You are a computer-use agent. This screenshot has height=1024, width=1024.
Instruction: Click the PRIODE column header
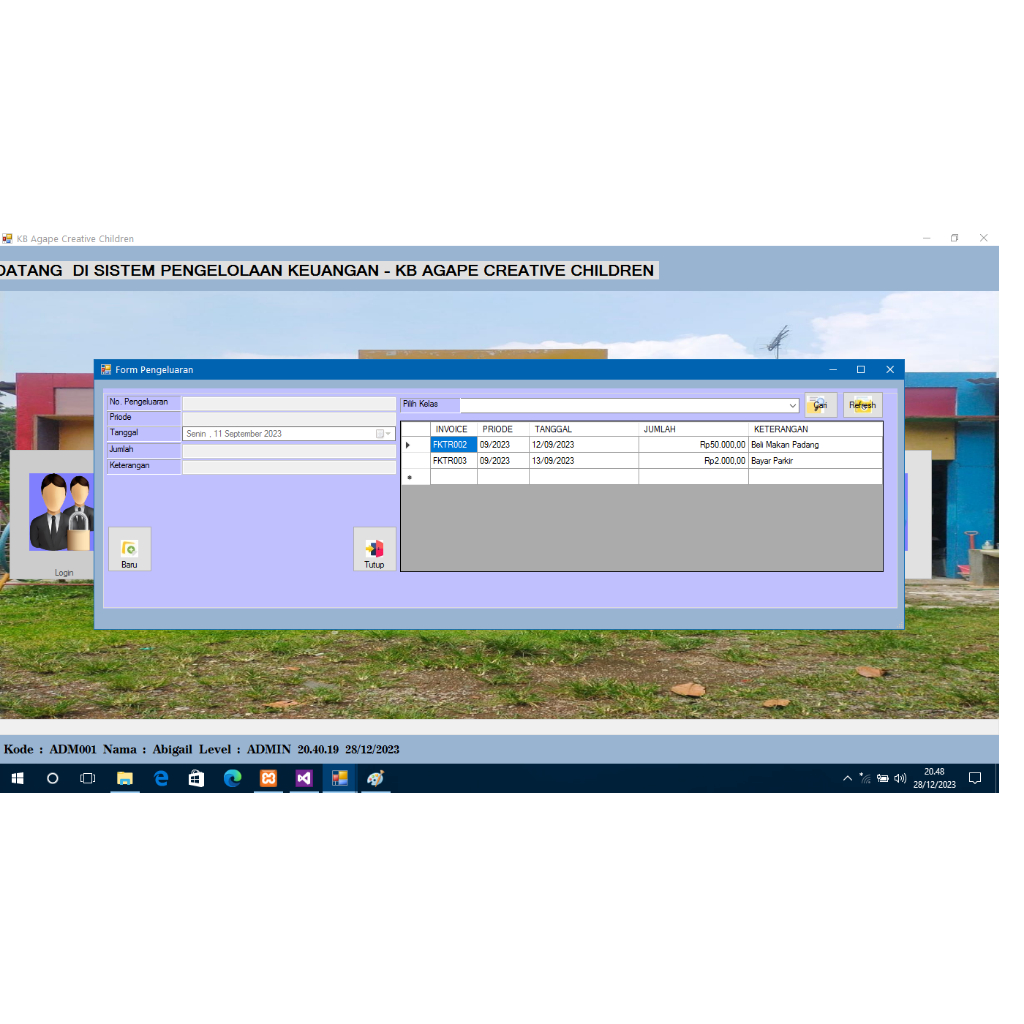[504, 429]
